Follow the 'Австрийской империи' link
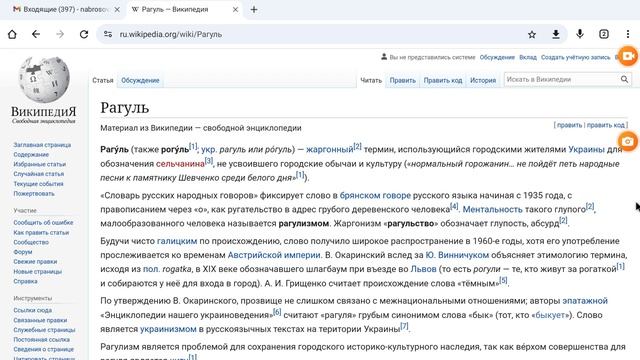Viewport: 640px width, 360px height. coord(273,255)
